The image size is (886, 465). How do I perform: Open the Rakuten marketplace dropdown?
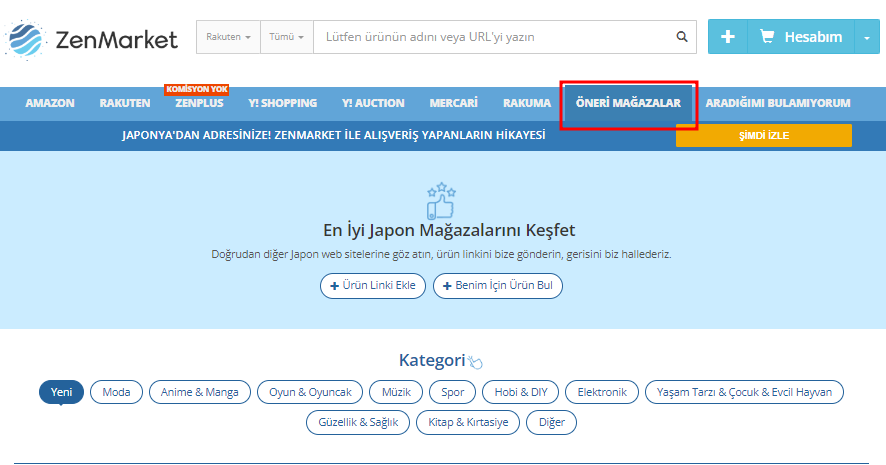coord(228,37)
